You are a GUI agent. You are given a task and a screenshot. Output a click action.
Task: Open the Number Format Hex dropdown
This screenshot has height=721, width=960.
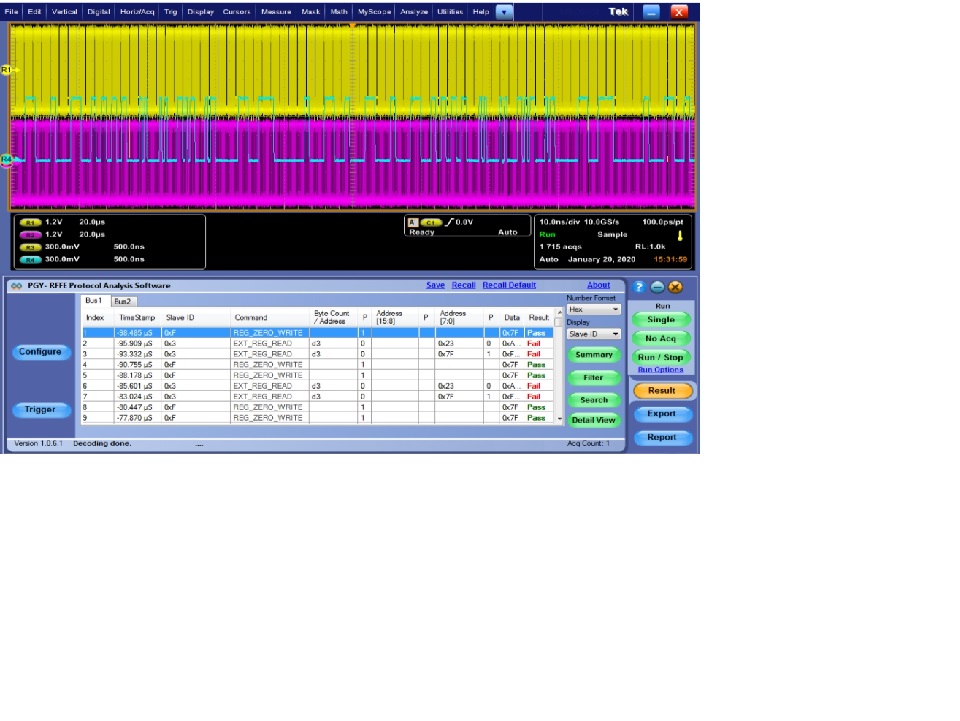[x=593, y=310]
